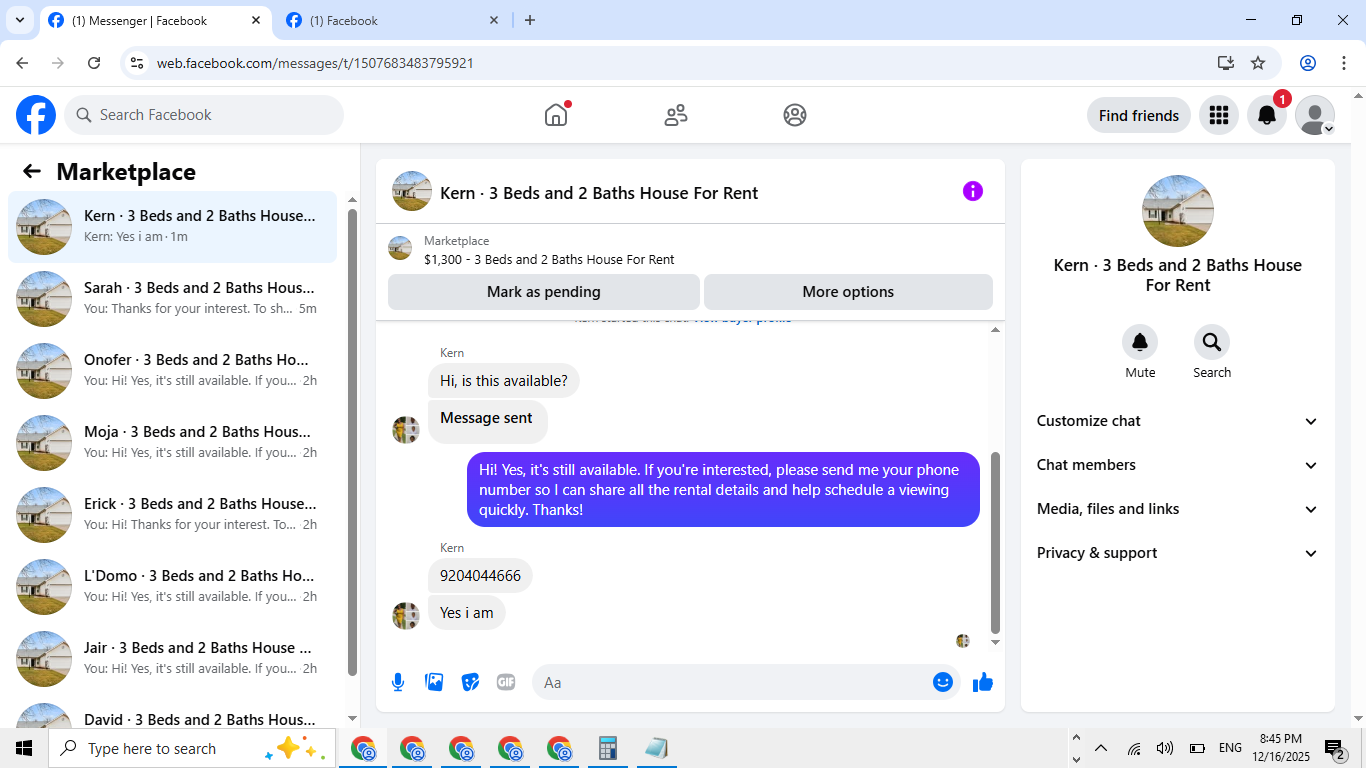The width and height of the screenshot is (1366, 768).
Task: Click the microphone voice clip icon
Action: click(398, 682)
